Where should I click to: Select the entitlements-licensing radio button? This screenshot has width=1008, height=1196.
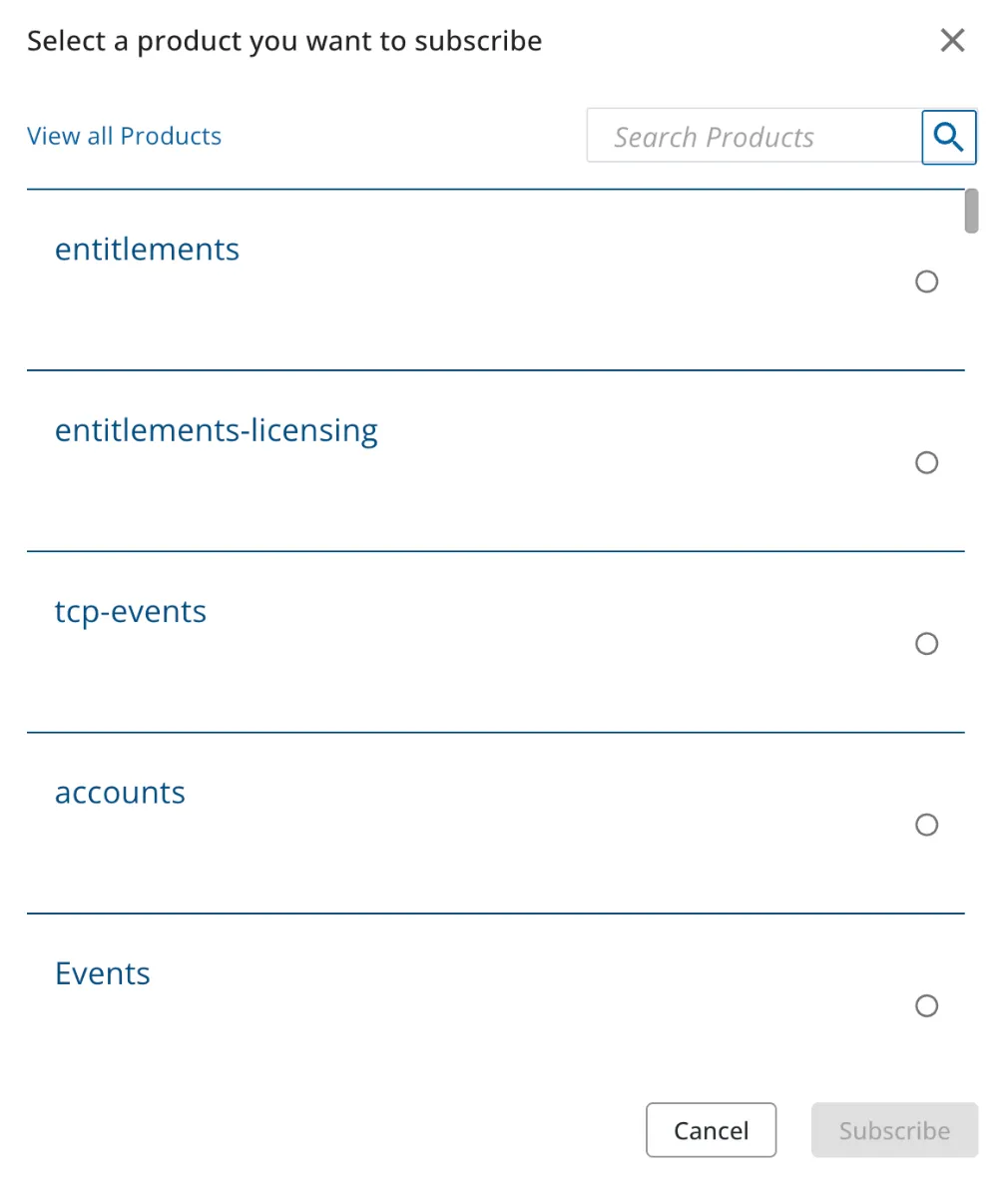[926, 462]
